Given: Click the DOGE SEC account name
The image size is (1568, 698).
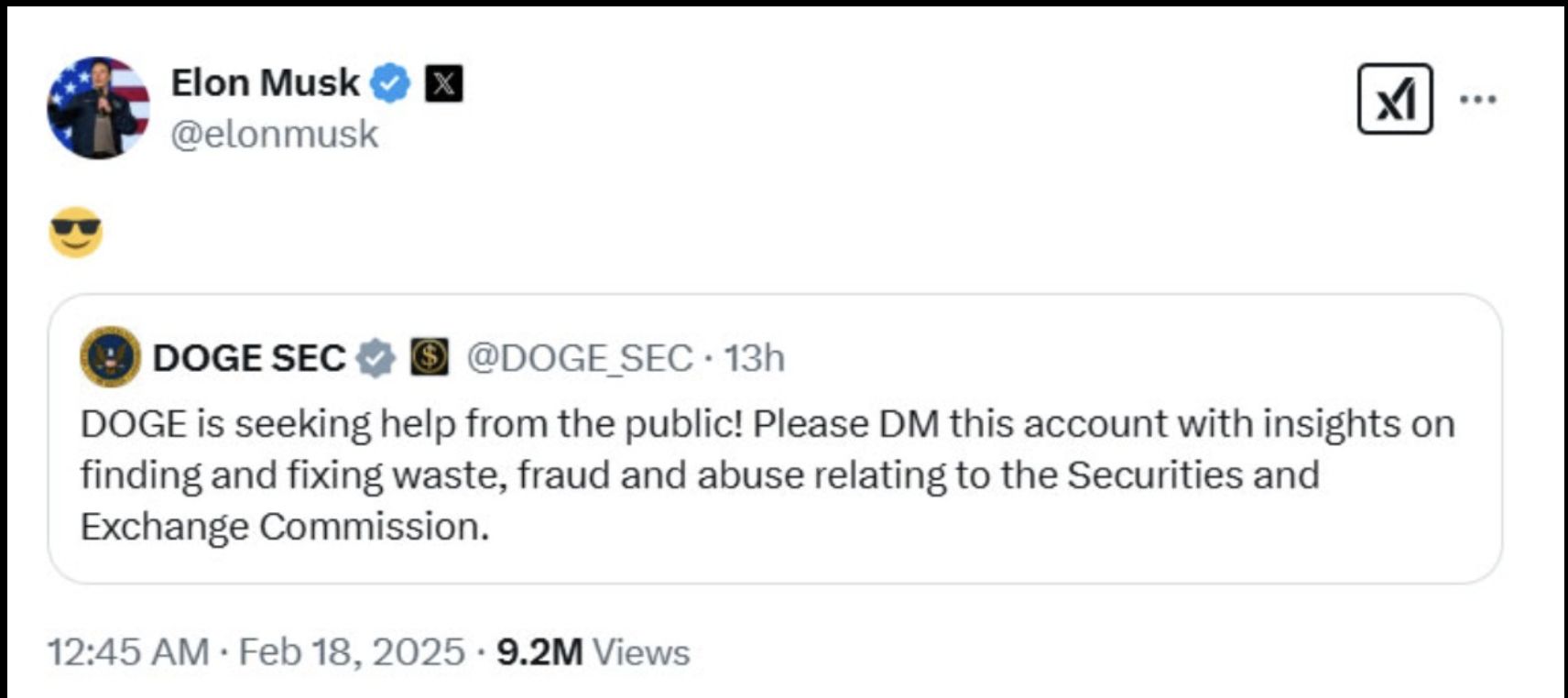Looking at the screenshot, I should tap(248, 358).
